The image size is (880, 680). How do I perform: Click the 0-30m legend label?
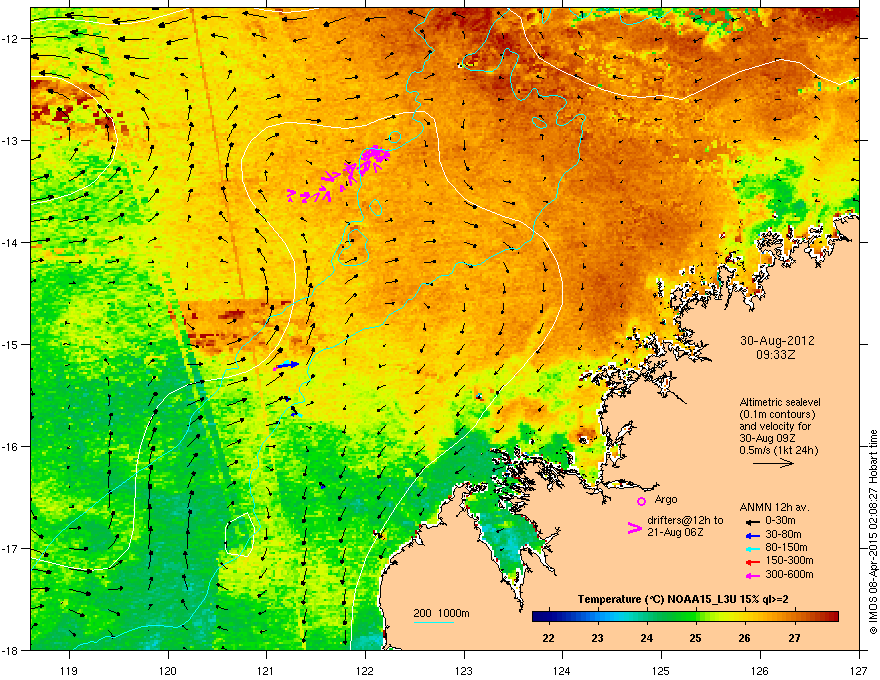pos(780,521)
